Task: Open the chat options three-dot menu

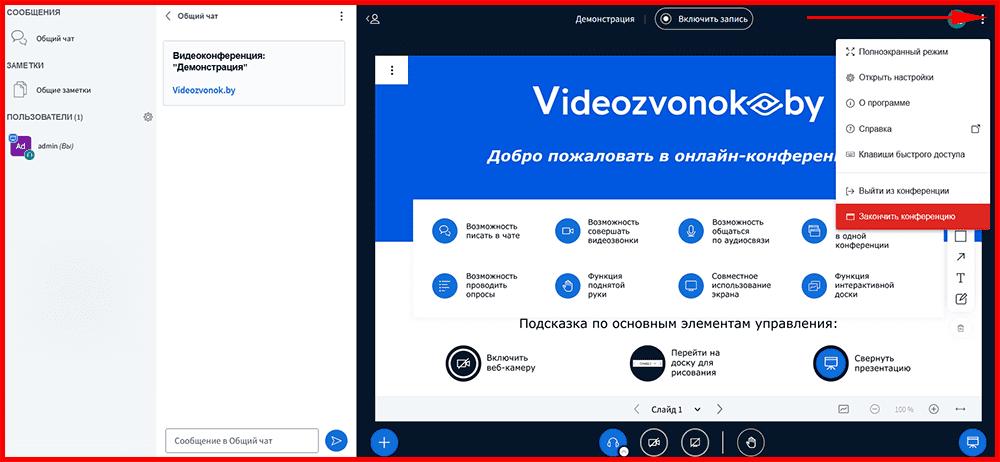Action: (x=341, y=16)
